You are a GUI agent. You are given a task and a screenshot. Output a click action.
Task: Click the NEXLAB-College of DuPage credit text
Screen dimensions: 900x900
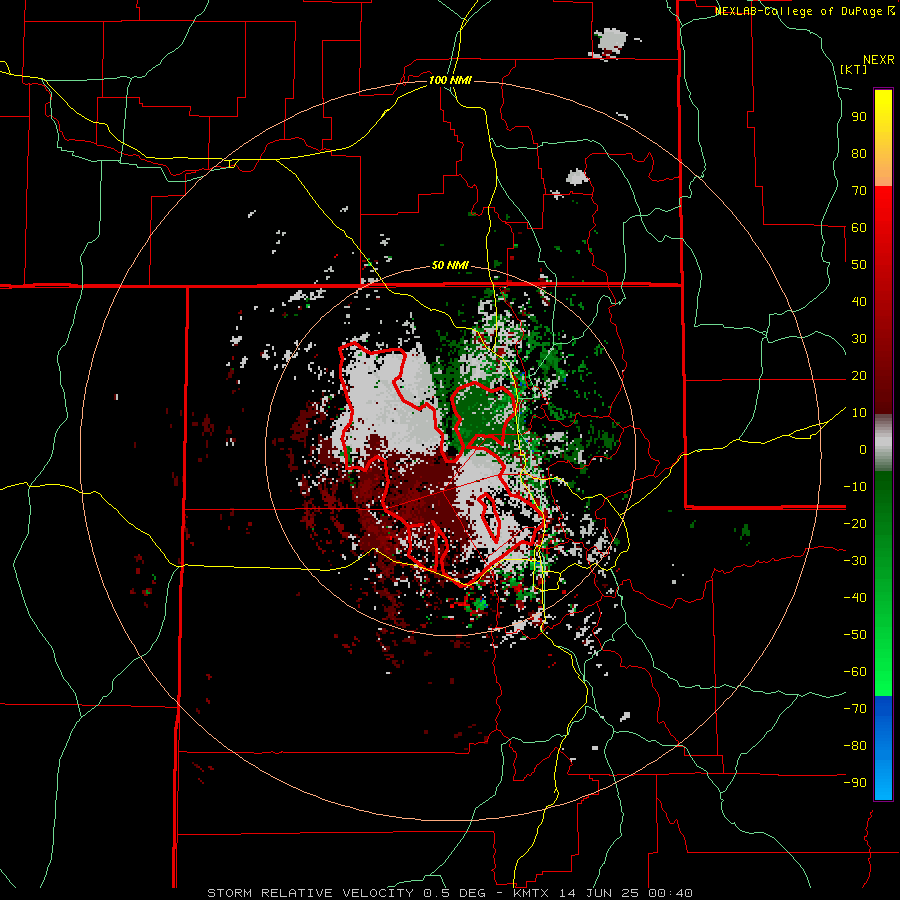(x=804, y=11)
